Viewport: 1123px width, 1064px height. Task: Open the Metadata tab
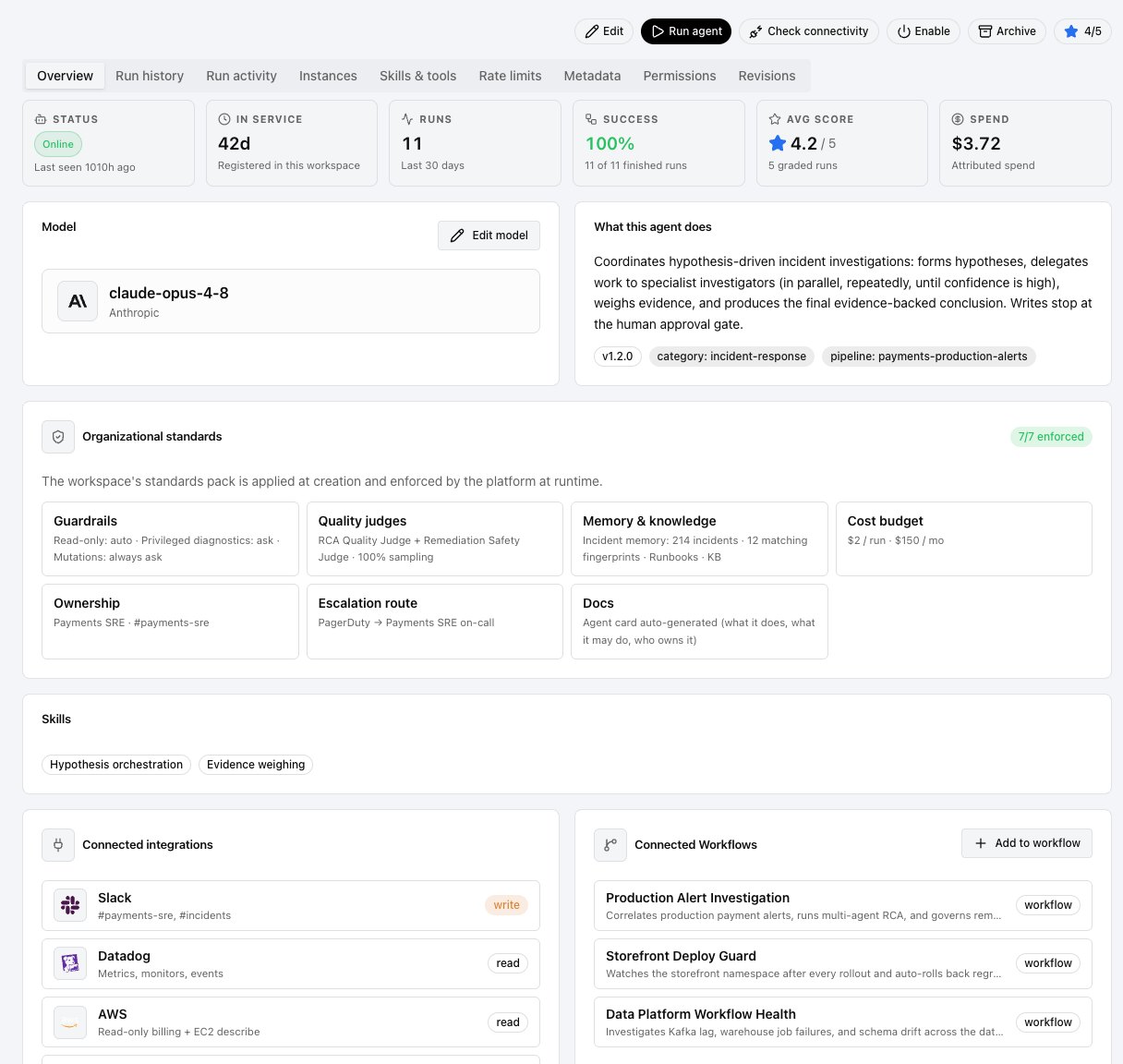(x=592, y=76)
